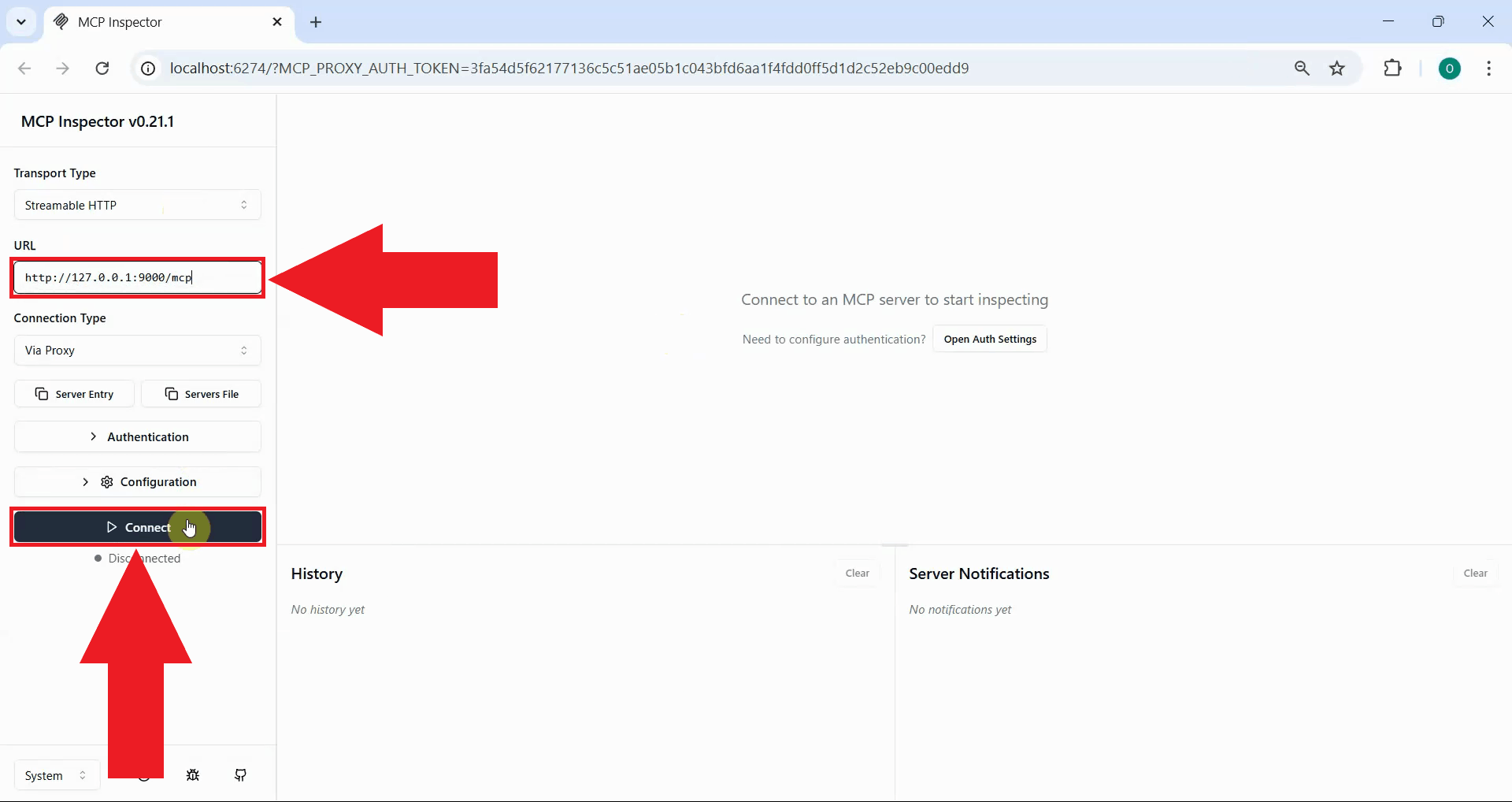Open the Transport Type dropdown
Screen dimensions: 1512x802
tap(137, 205)
